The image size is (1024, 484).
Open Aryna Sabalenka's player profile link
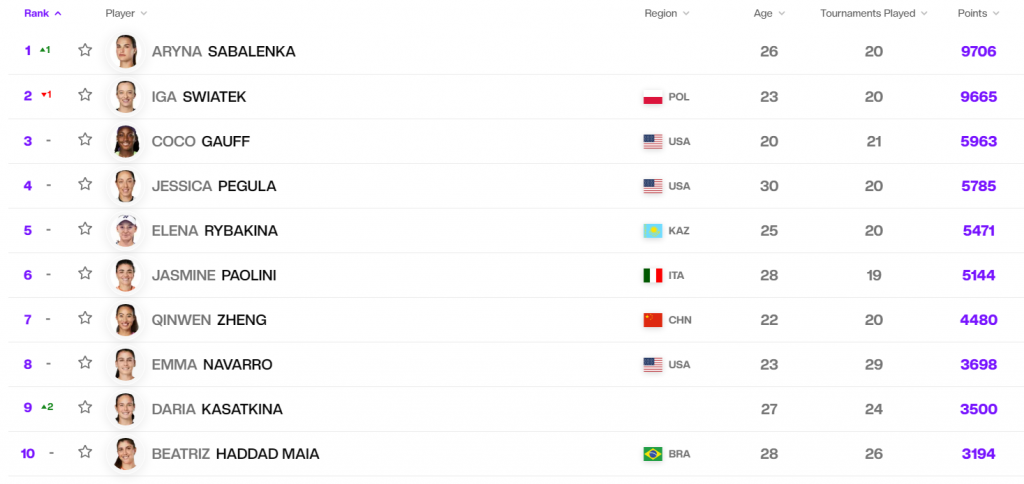(x=223, y=51)
